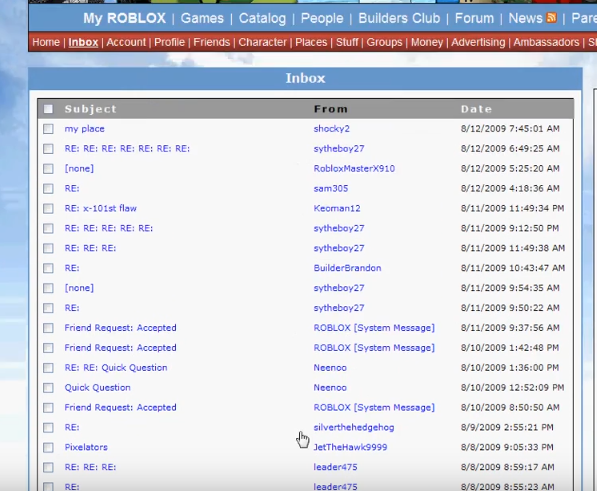
Task: Click Home in the red sub-menu
Action: tap(46, 42)
